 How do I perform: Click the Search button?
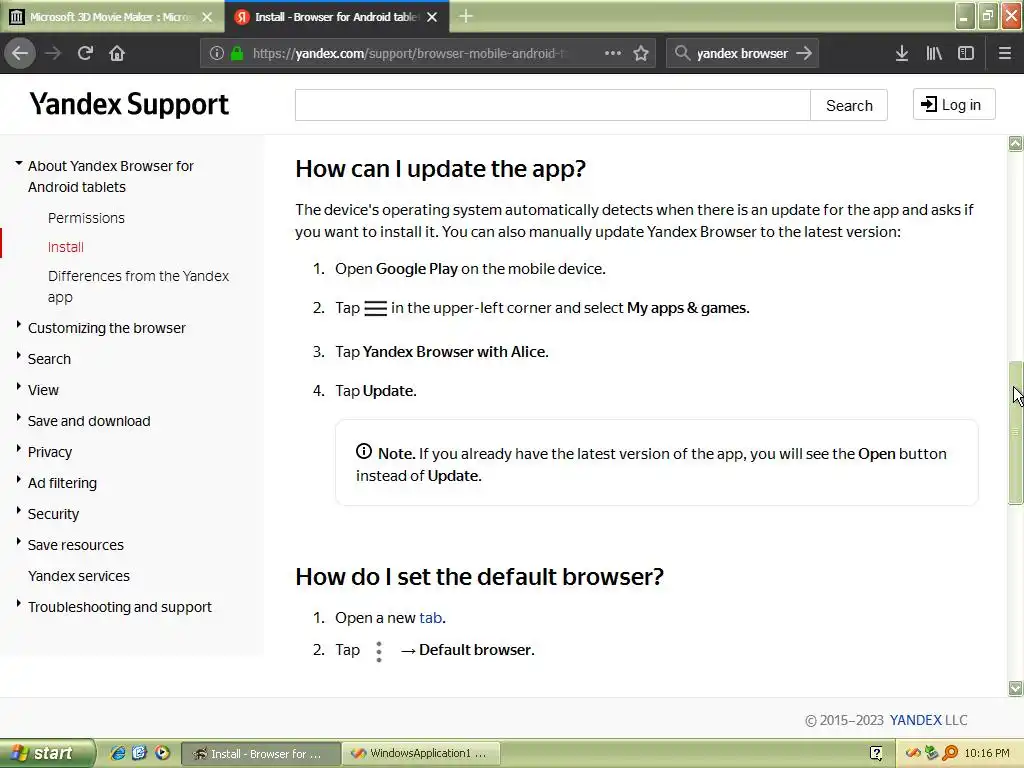[x=849, y=105]
